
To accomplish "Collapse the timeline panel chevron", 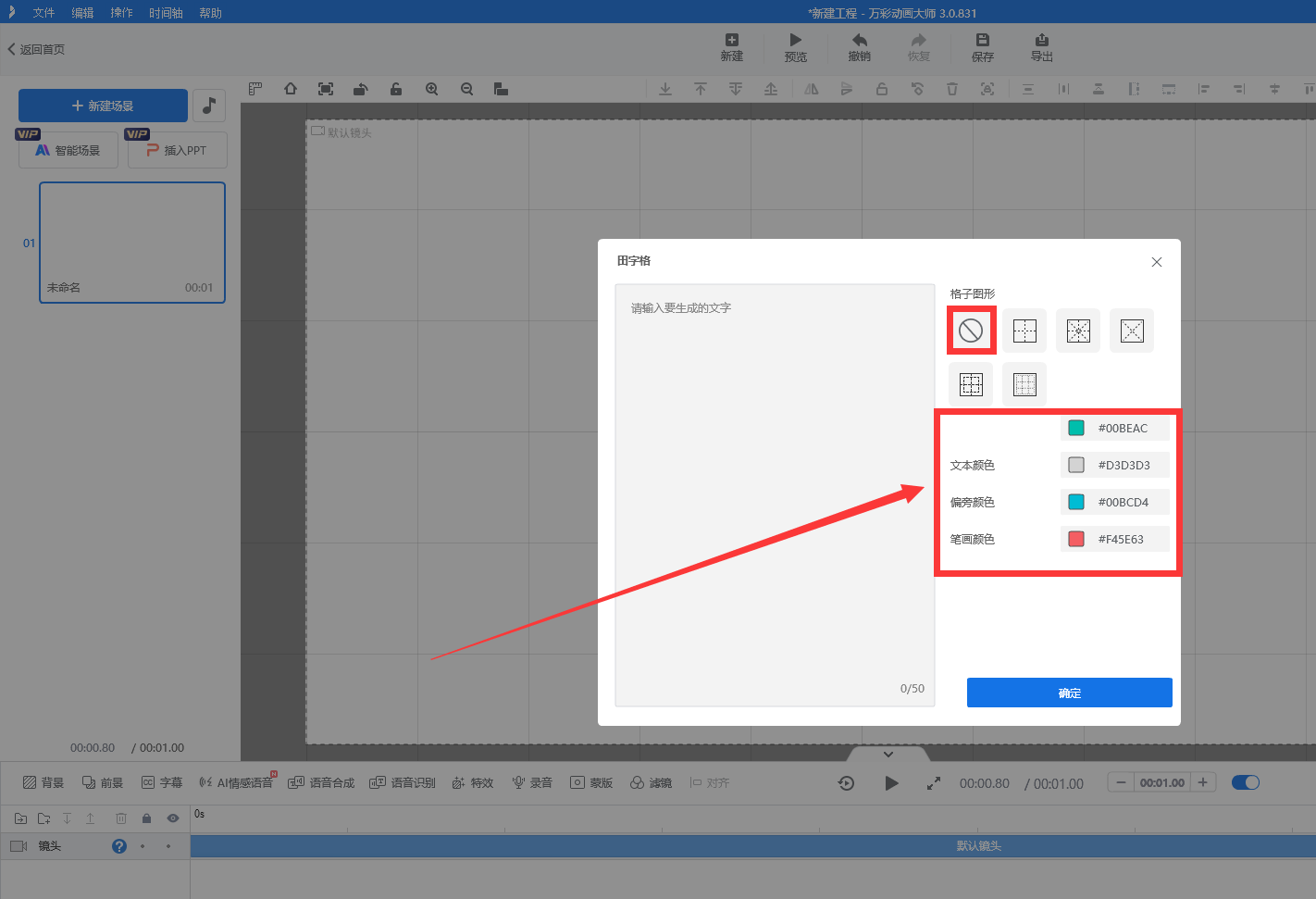I will pyautogui.click(x=888, y=755).
